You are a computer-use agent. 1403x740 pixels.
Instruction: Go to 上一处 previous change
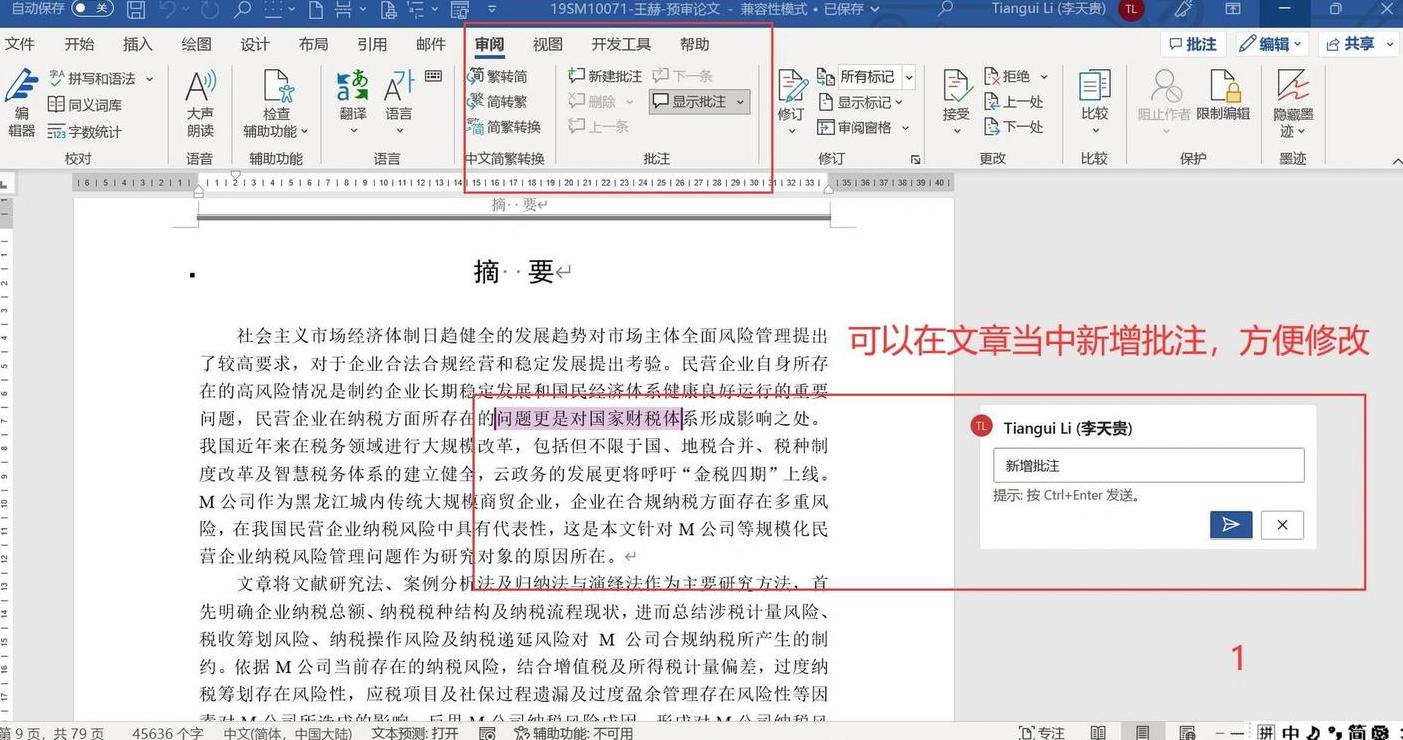[1013, 101]
